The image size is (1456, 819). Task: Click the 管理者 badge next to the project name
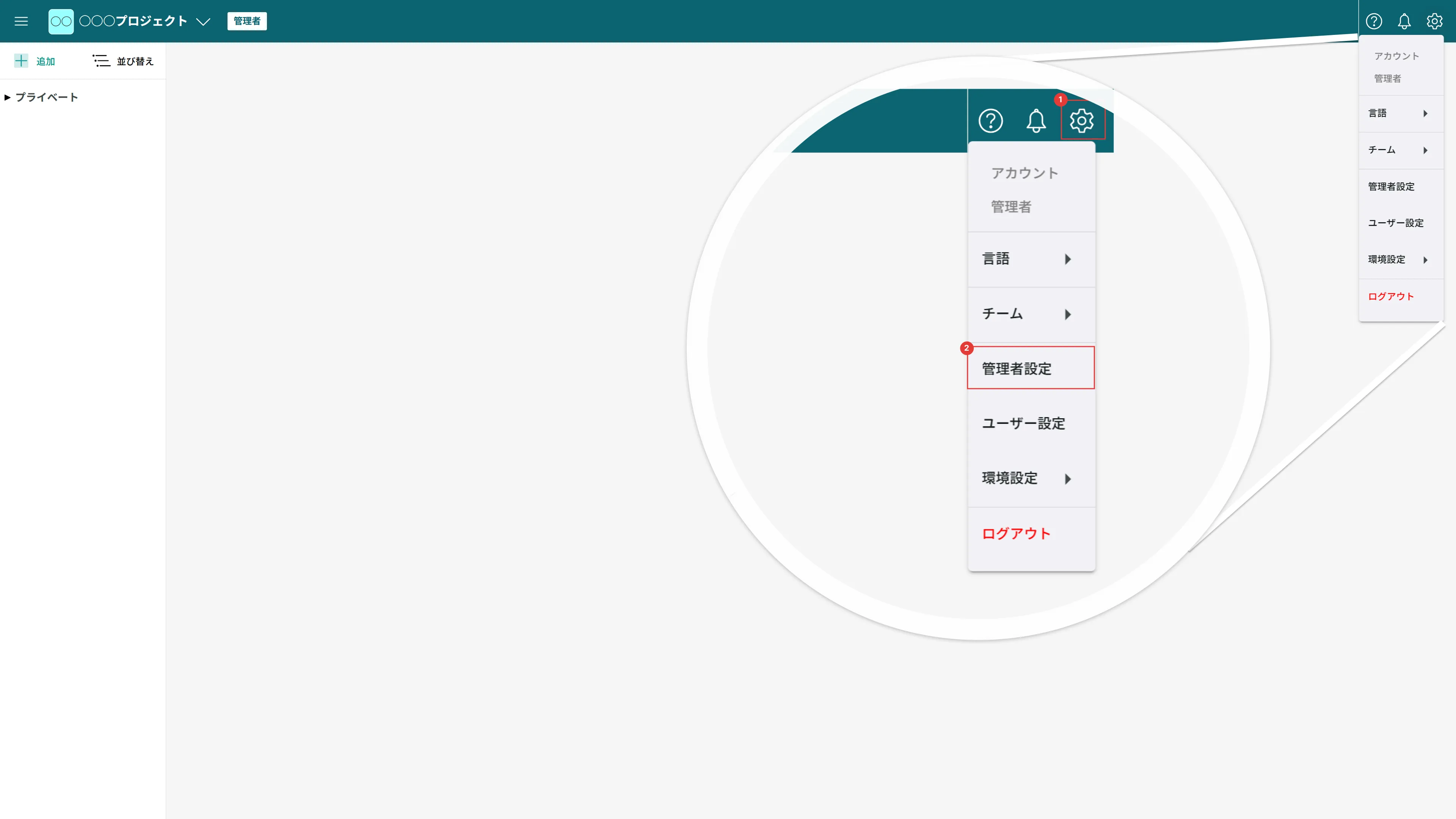(247, 22)
